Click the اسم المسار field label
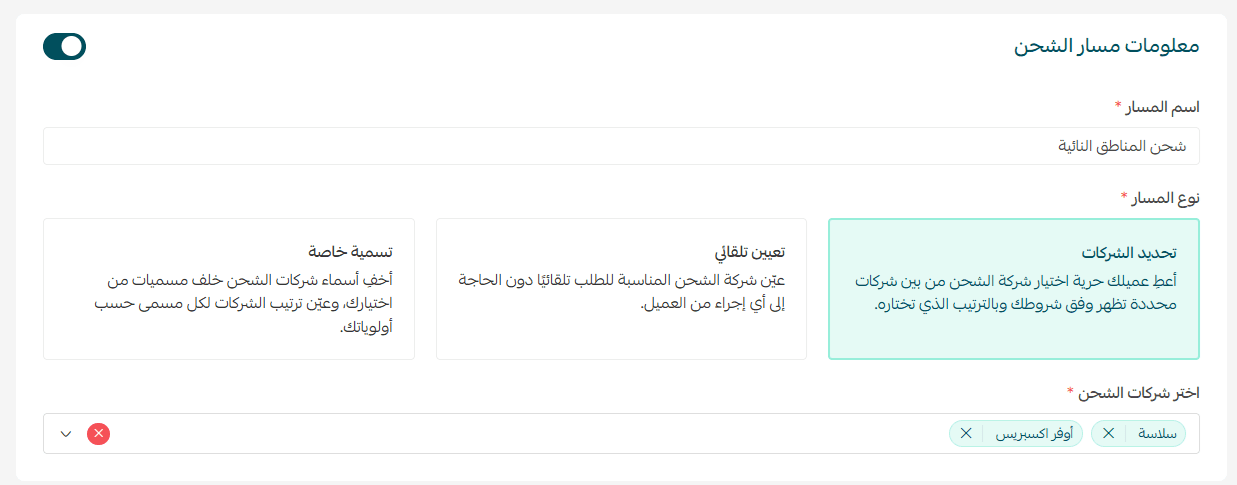The image size is (1237, 485). pos(1163,106)
